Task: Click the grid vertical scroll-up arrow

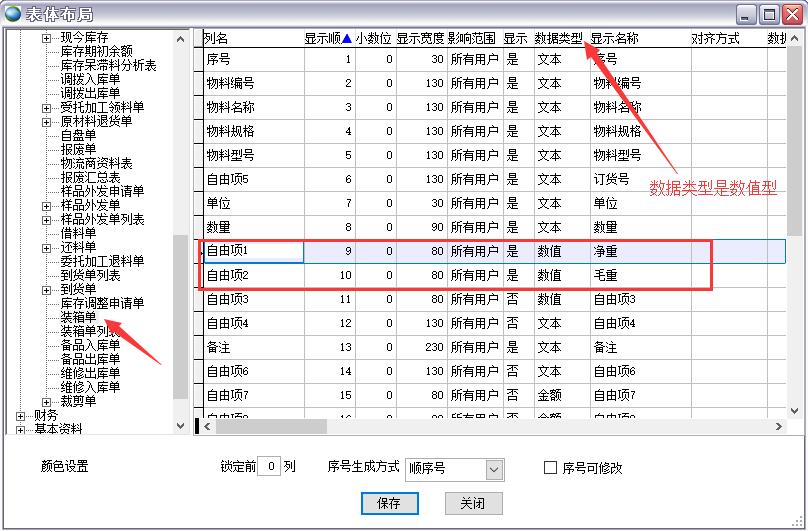Action: click(795, 39)
